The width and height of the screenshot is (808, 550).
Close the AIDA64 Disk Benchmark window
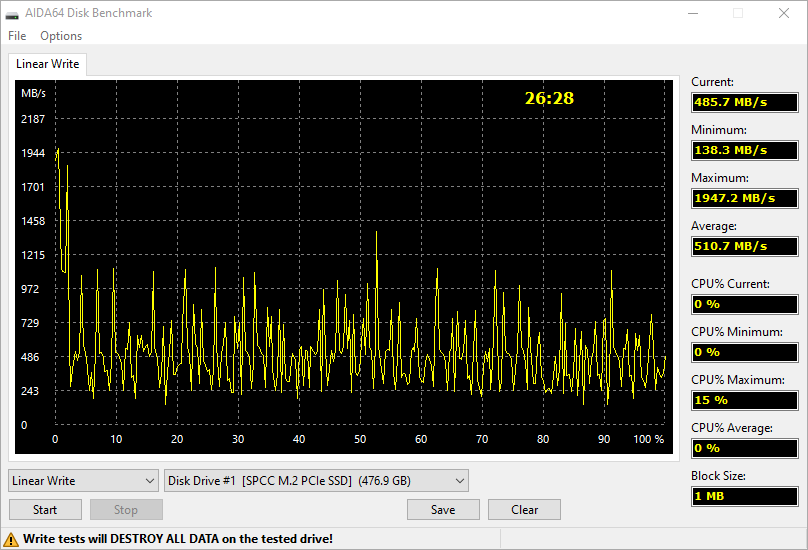[x=784, y=13]
